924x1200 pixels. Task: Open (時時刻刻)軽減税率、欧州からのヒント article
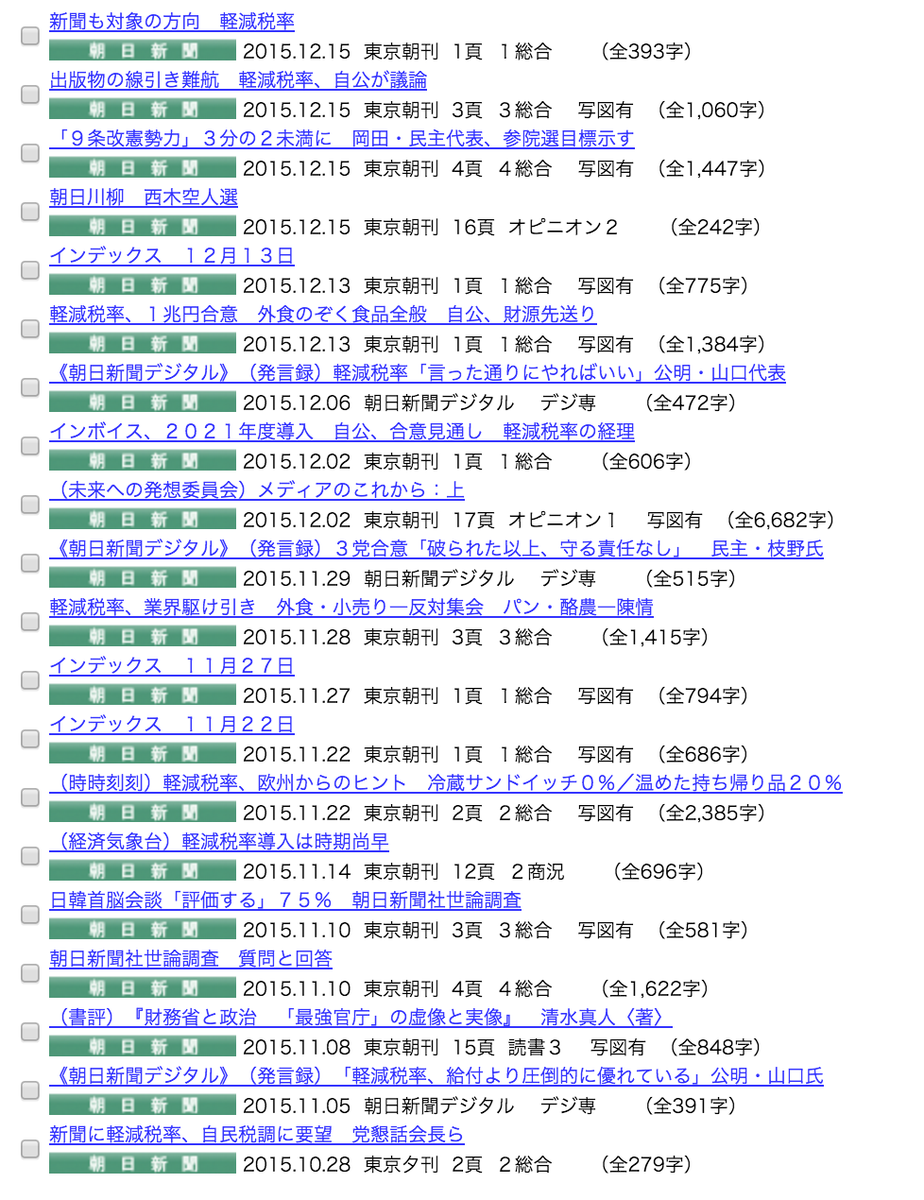click(446, 782)
